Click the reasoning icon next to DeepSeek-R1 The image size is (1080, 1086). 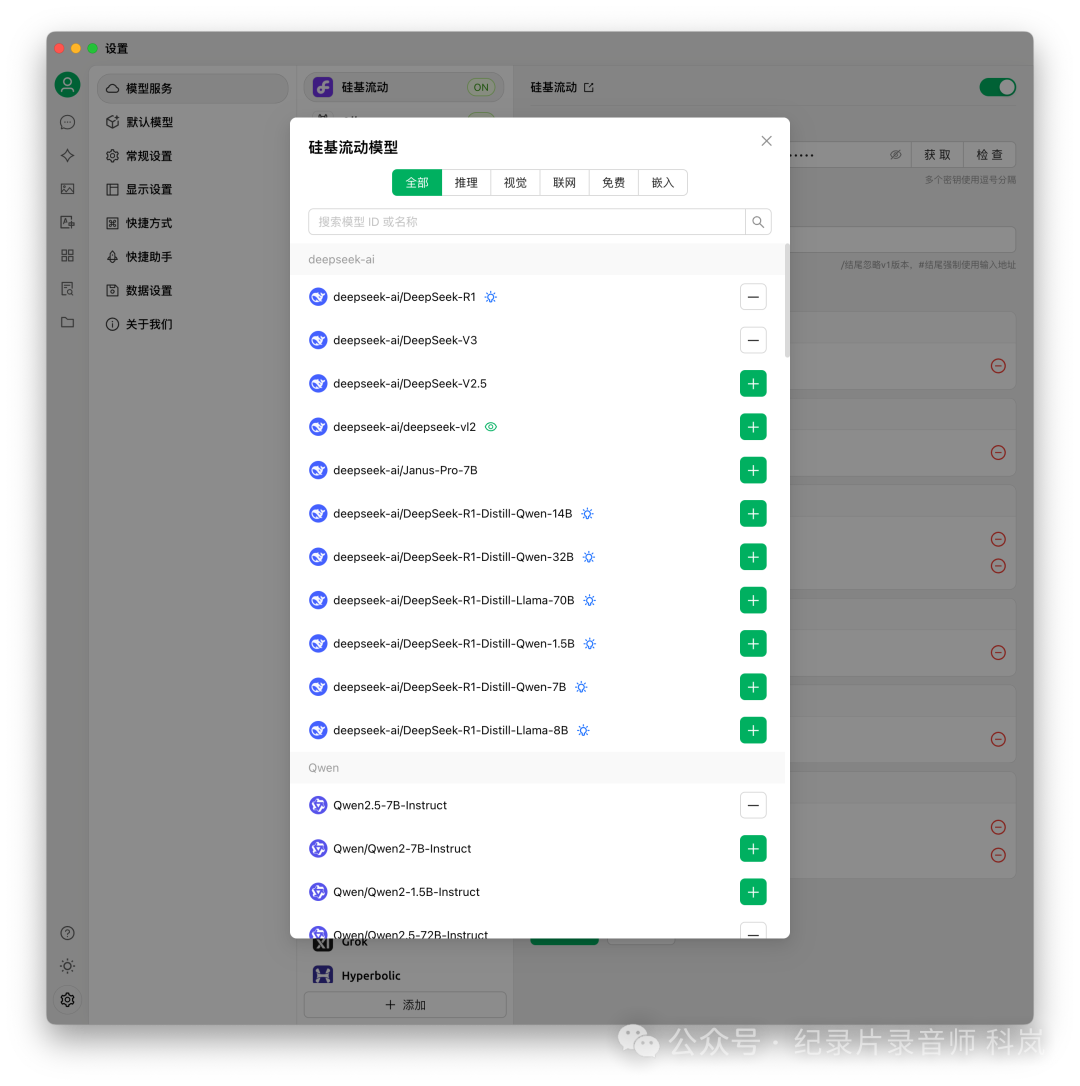[491, 297]
